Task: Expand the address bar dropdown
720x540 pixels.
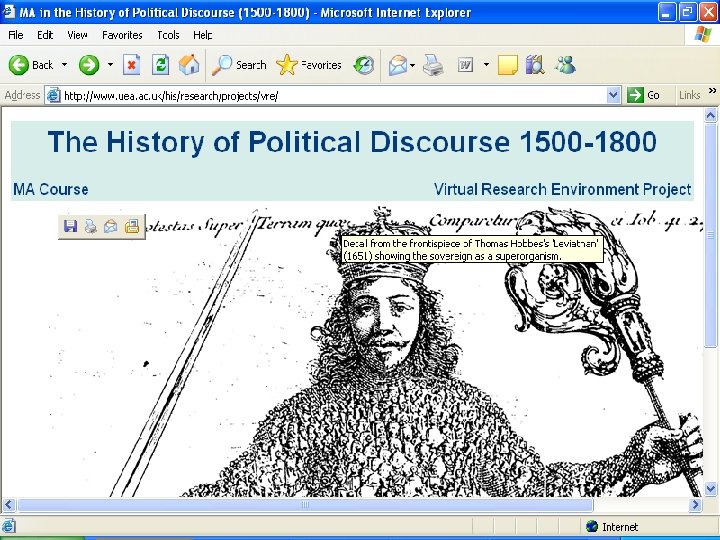Action: tap(613, 95)
